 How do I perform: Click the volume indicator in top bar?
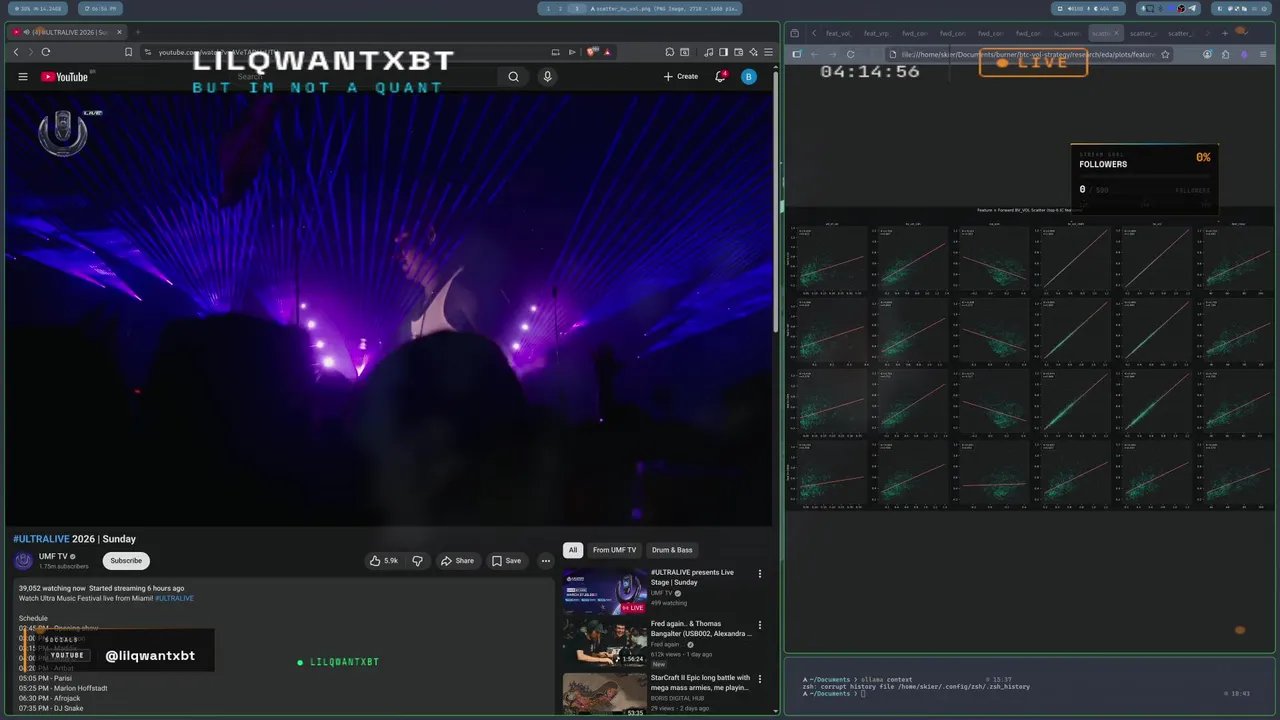tap(1075, 9)
